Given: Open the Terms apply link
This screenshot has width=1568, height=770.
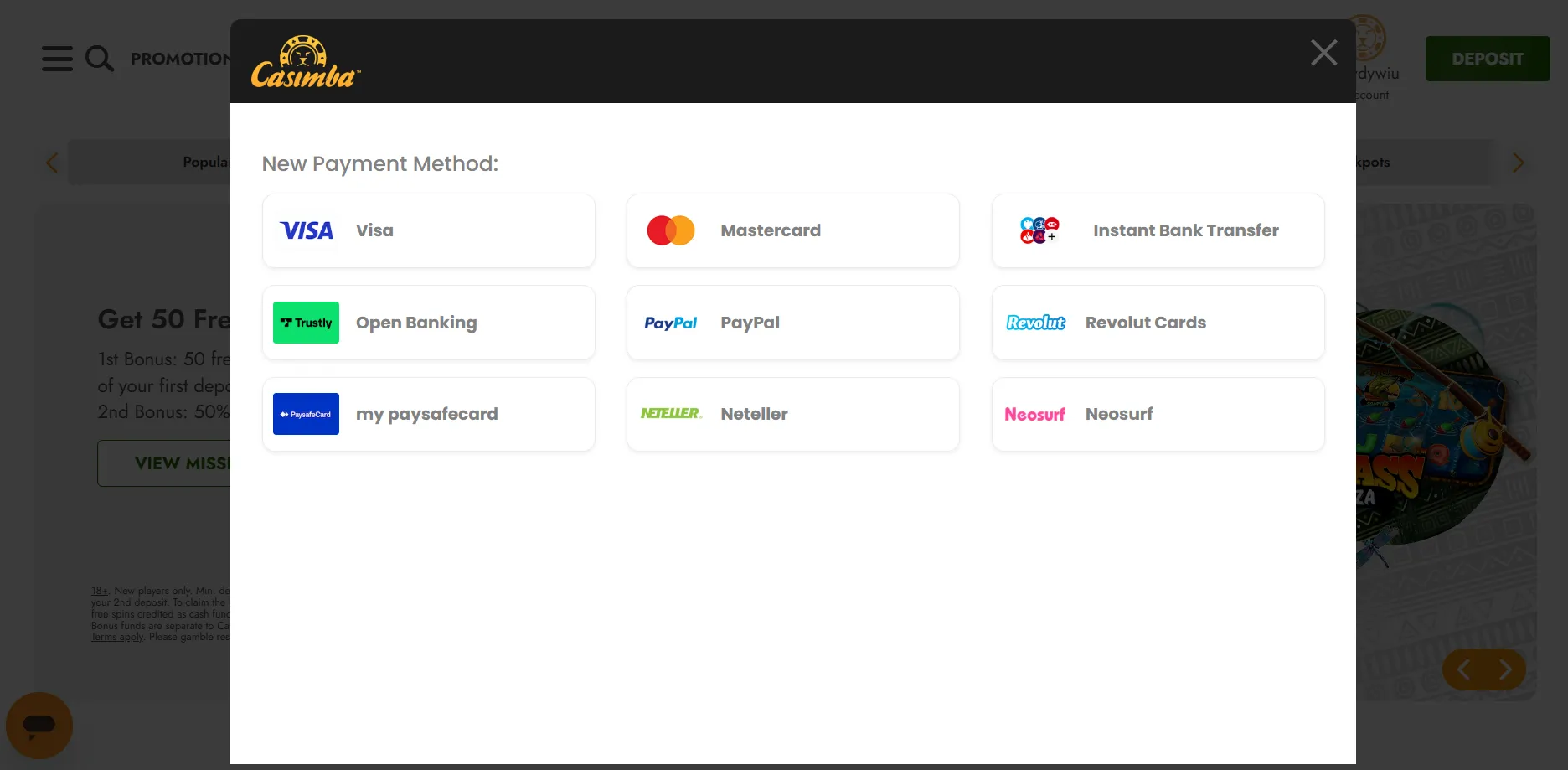Looking at the screenshot, I should pos(117,637).
